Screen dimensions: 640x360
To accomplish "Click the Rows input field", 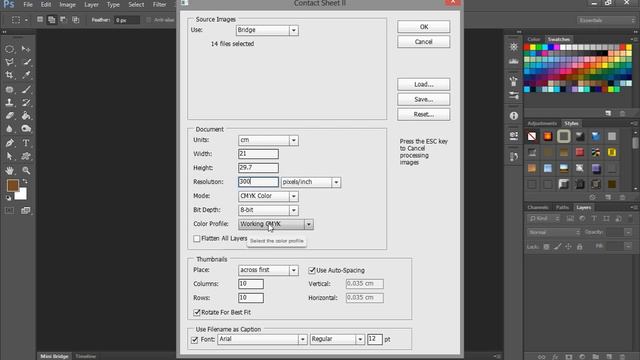I will pos(251,298).
